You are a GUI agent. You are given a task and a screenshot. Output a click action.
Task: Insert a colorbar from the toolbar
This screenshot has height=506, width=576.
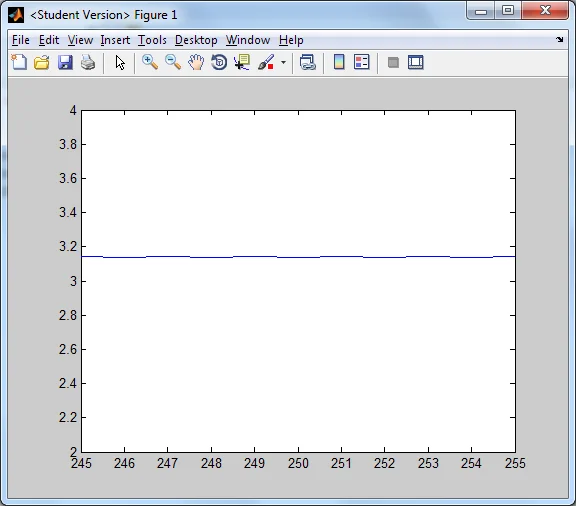pos(339,62)
